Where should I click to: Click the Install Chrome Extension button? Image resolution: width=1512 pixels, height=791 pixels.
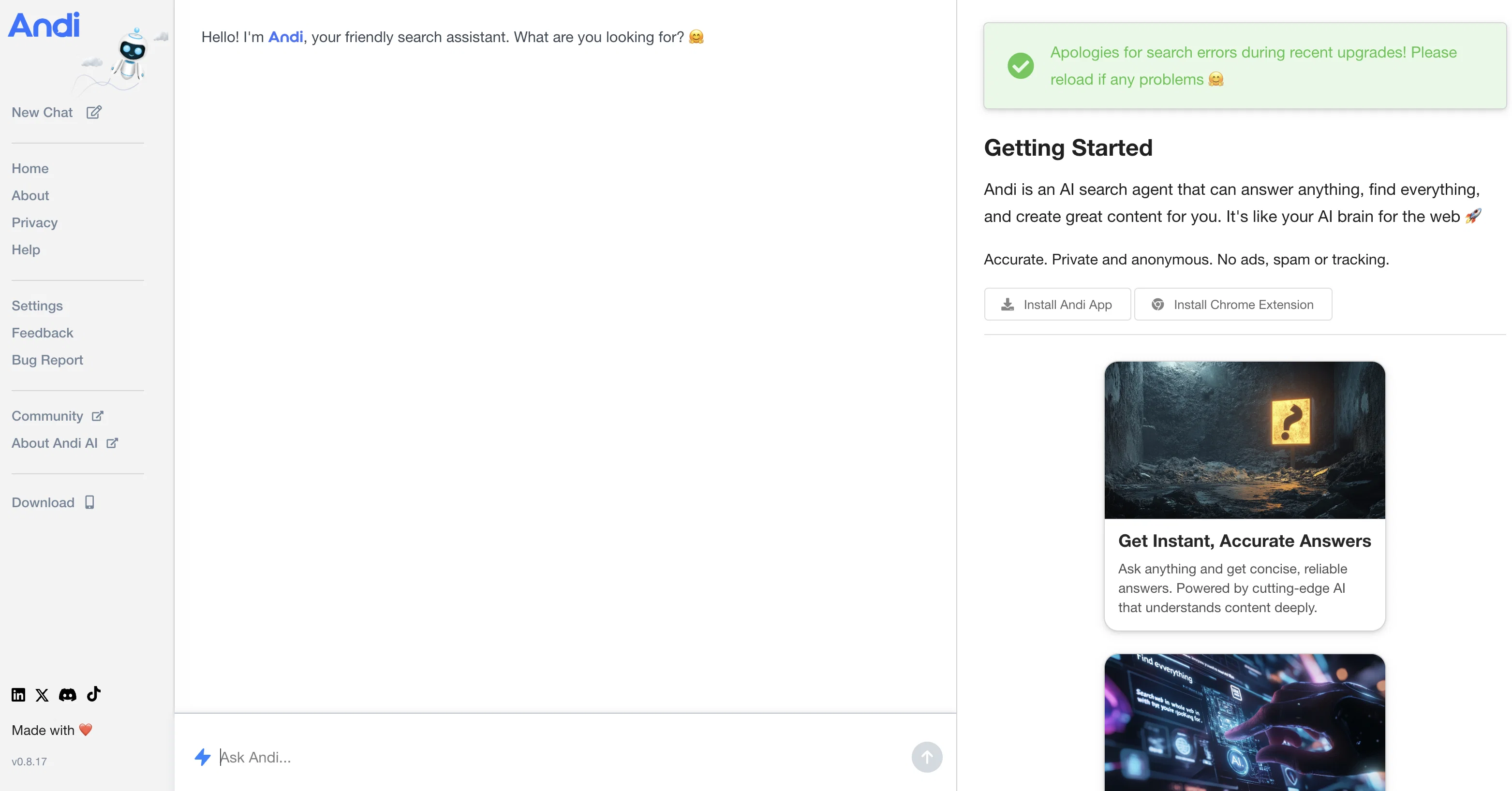tap(1233, 304)
